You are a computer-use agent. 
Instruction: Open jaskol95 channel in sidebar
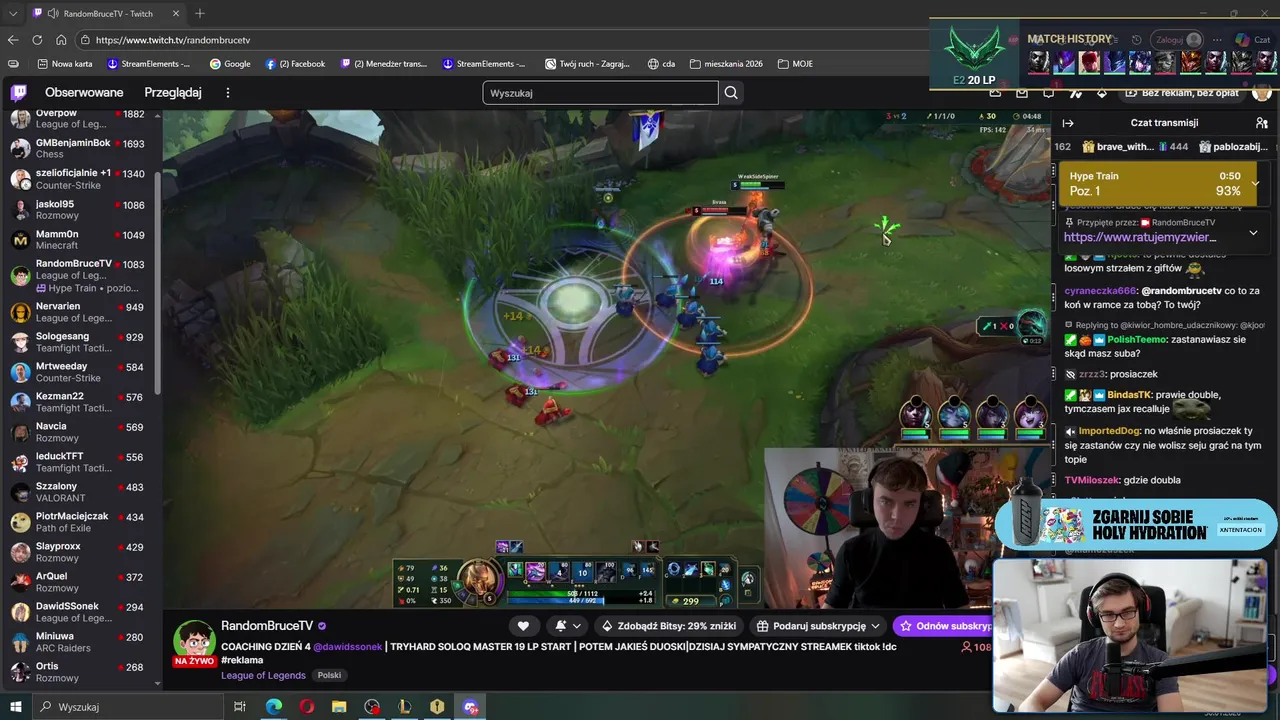[x=78, y=210]
